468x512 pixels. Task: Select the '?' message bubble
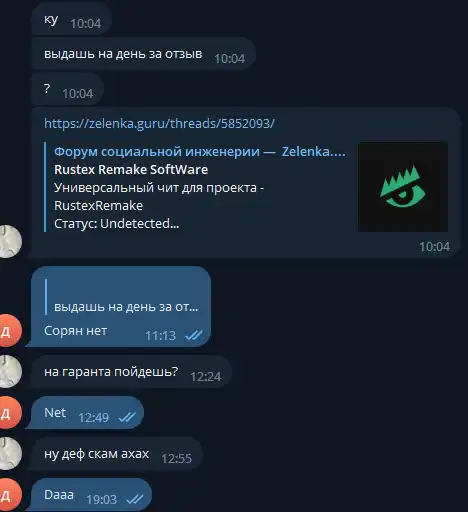(67, 89)
